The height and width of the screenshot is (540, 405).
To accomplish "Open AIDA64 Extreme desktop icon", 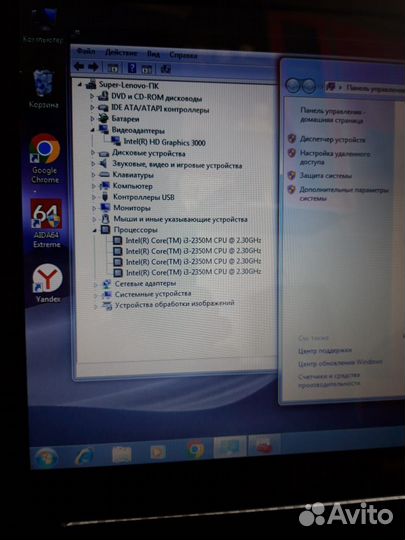I will (x=46, y=224).
